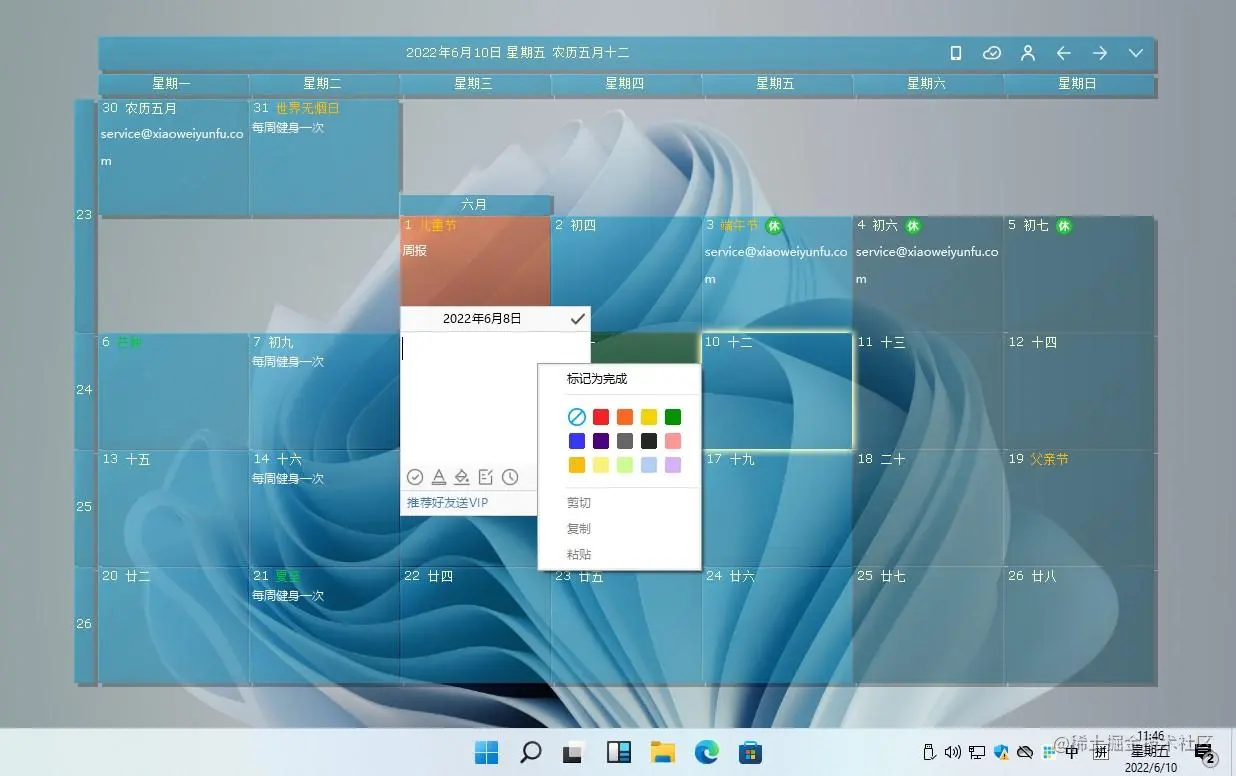Click 每周健身一次 on day 31
This screenshot has height=776, width=1236.
[288, 128]
